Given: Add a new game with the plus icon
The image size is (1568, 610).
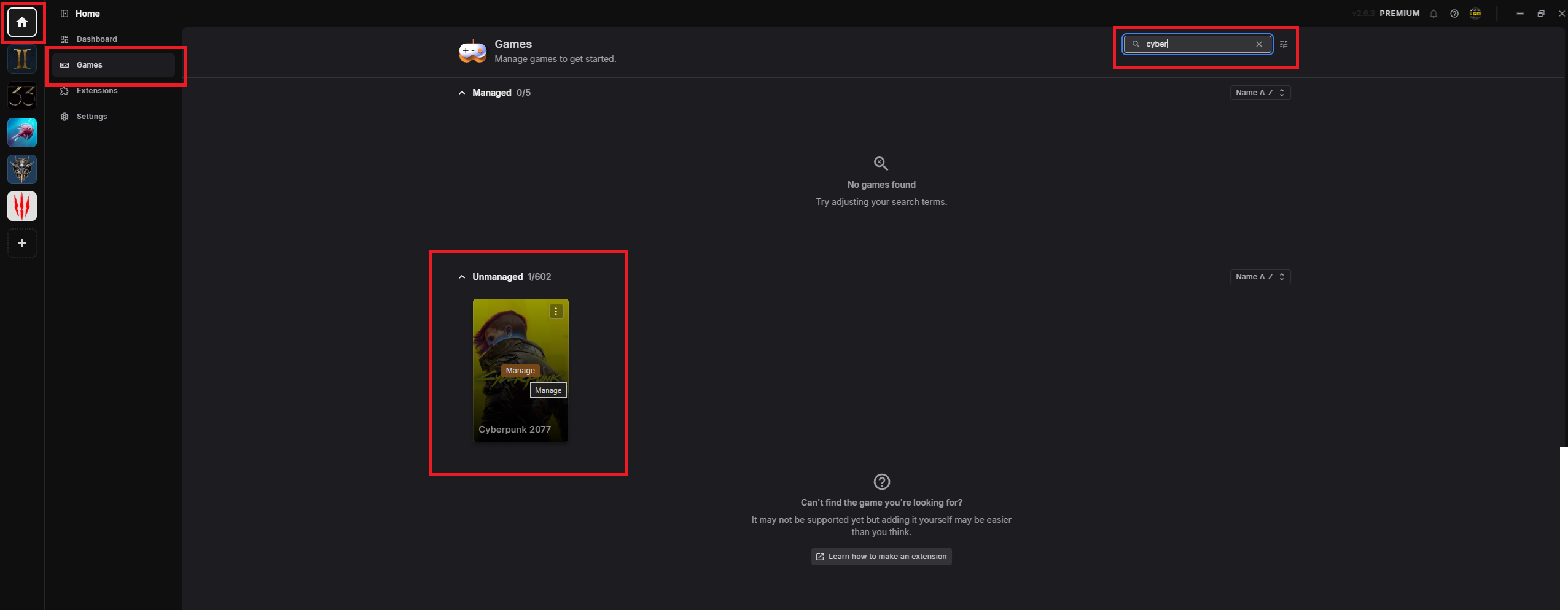Looking at the screenshot, I should coord(22,243).
